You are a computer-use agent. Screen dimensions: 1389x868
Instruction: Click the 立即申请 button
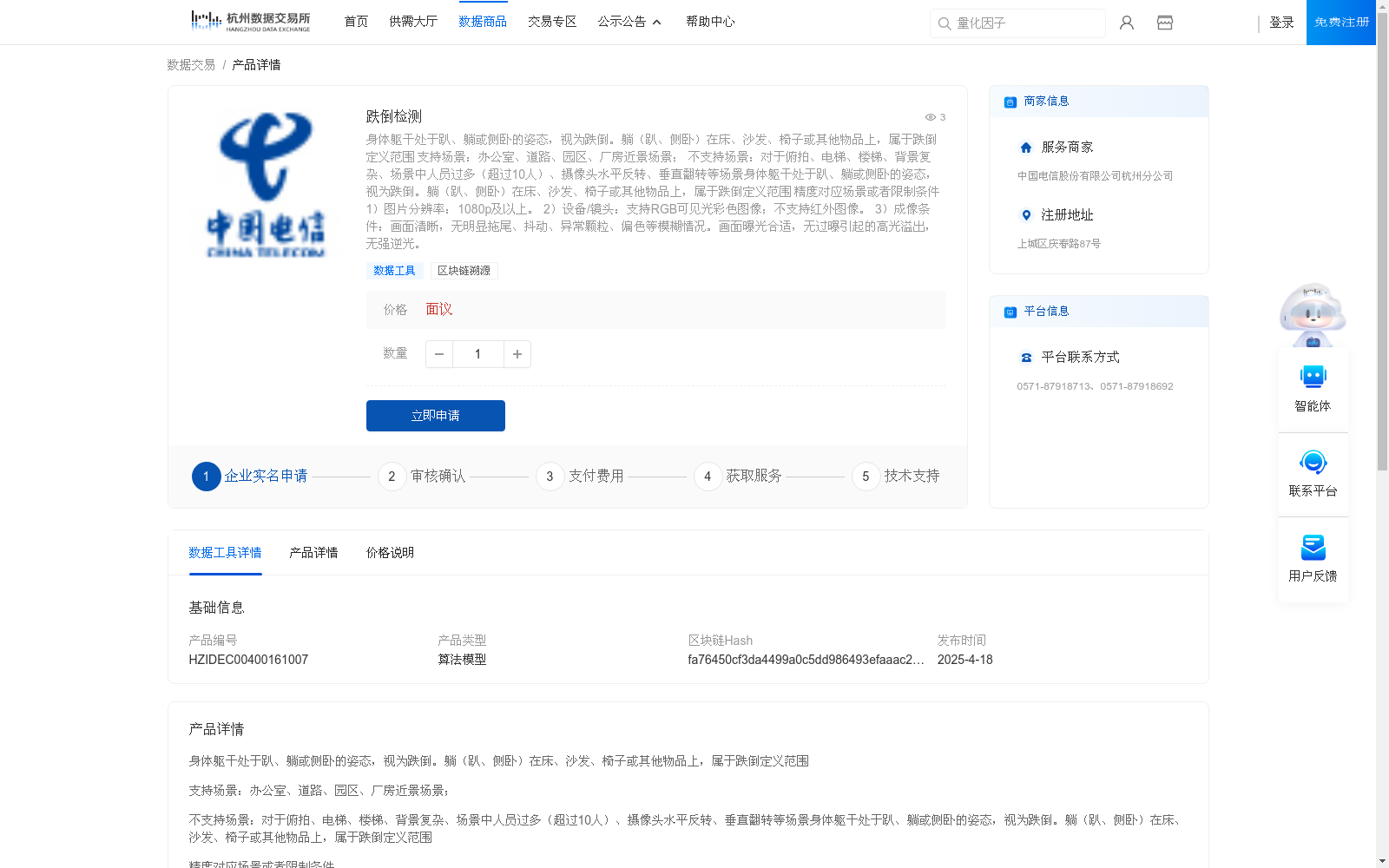pos(436,416)
